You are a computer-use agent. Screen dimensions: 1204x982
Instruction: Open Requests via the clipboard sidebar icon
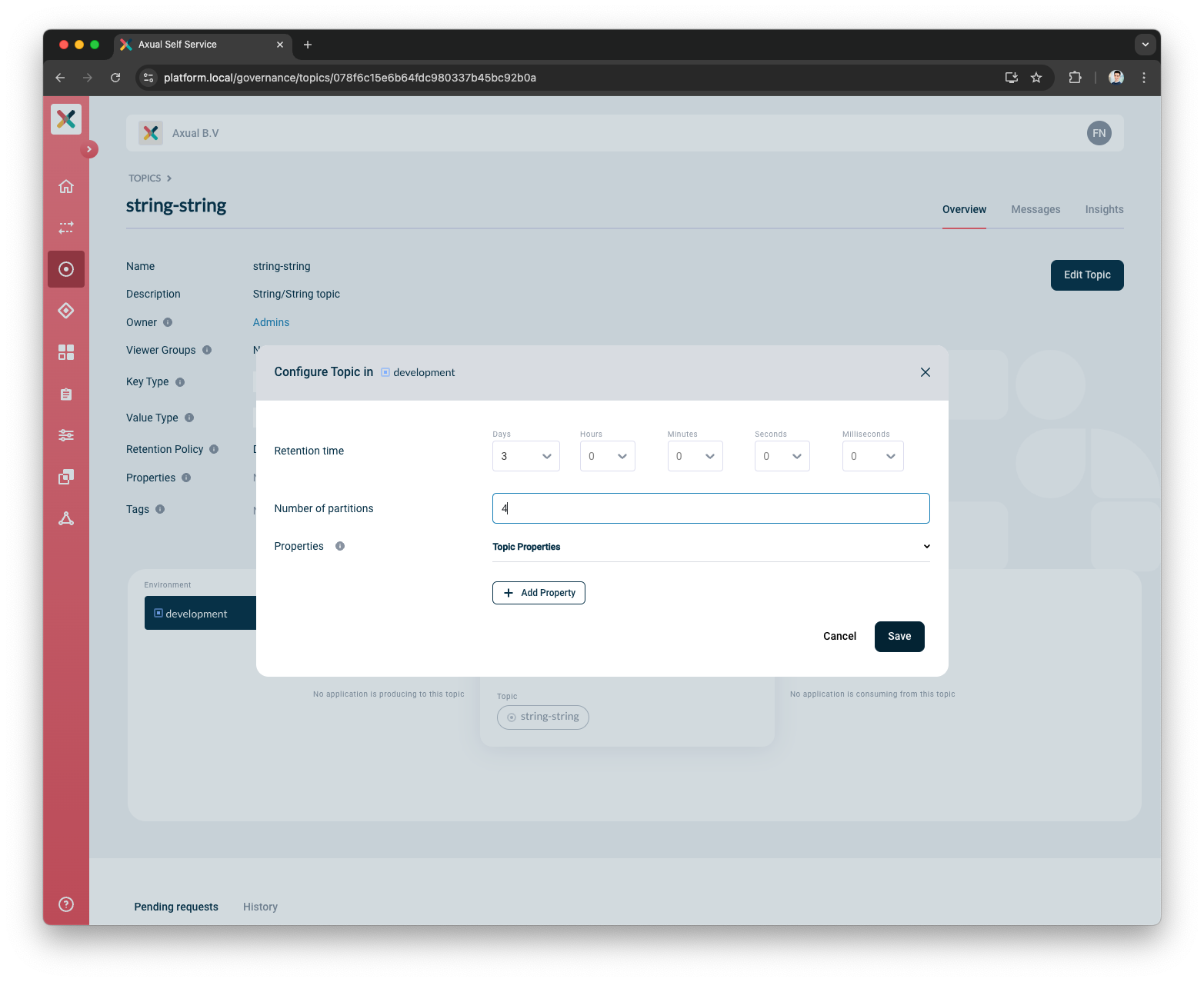pyautogui.click(x=66, y=394)
